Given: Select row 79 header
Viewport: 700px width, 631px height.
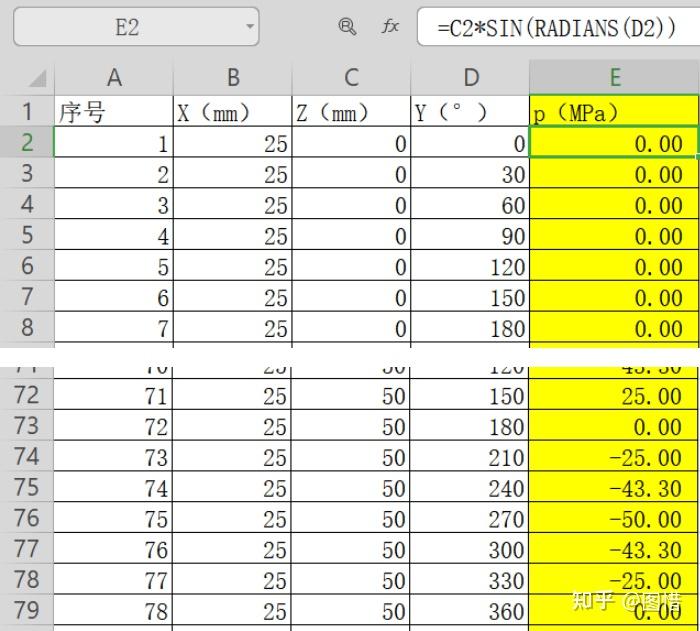Looking at the screenshot, I should point(27,610).
